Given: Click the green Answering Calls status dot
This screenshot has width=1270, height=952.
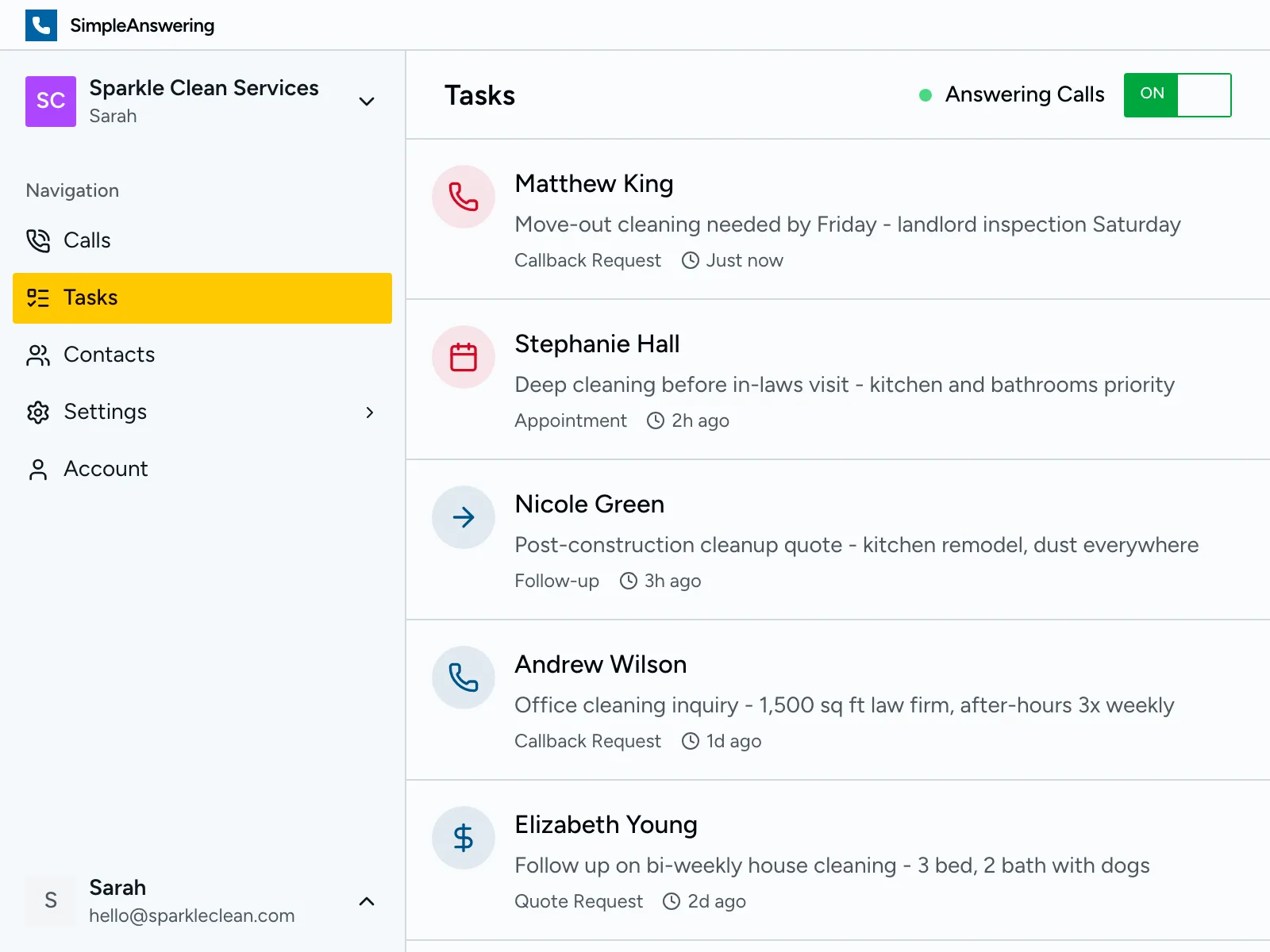Looking at the screenshot, I should [x=926, y=95].
